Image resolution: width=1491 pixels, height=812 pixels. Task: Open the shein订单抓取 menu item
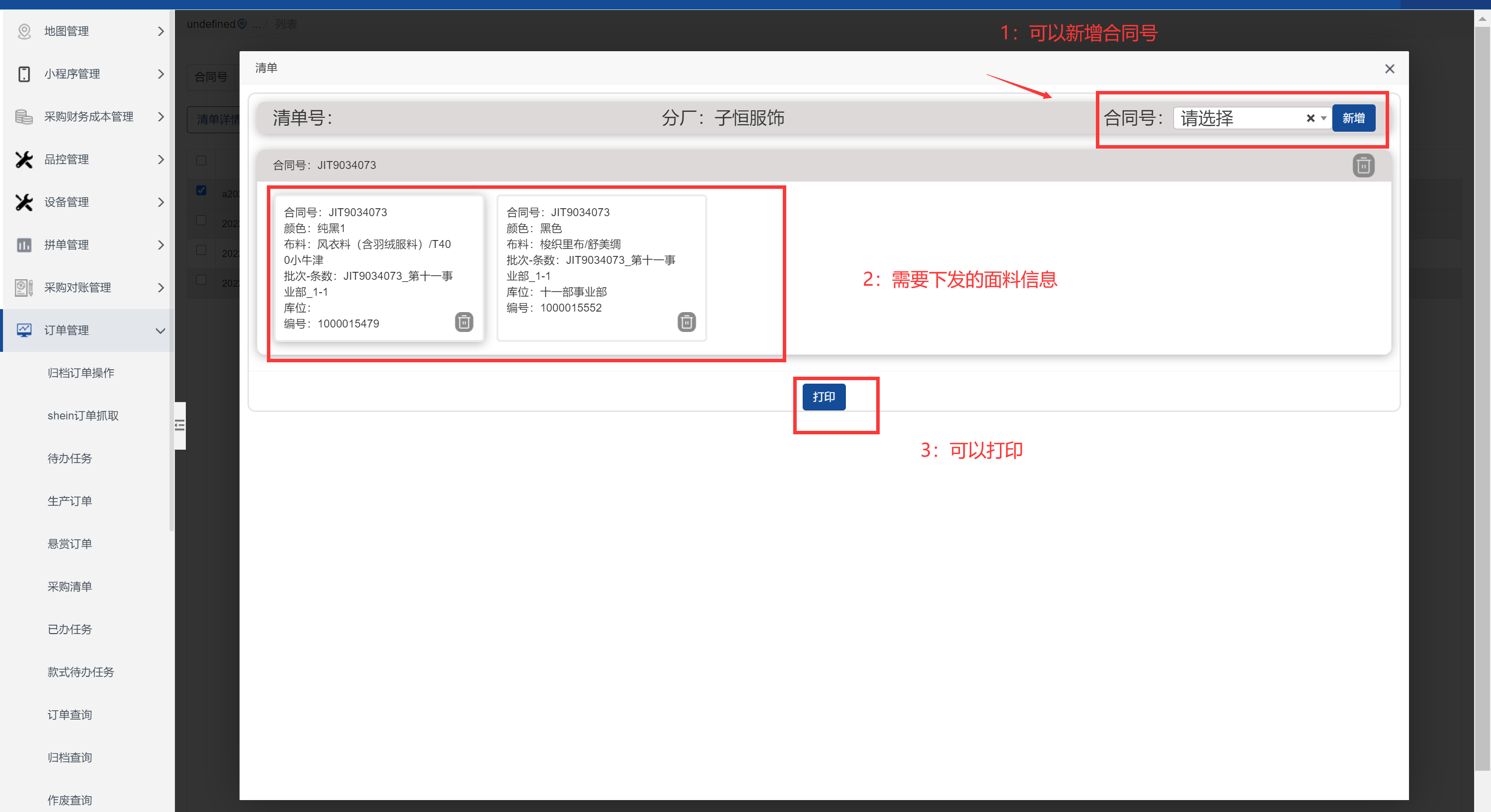tap(83, 415)
